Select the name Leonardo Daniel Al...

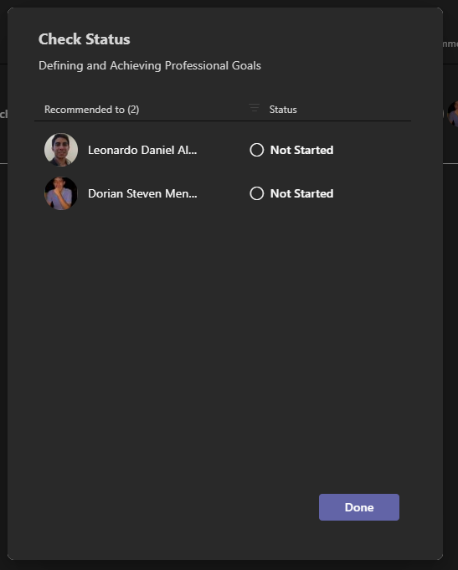pos(142,150)
